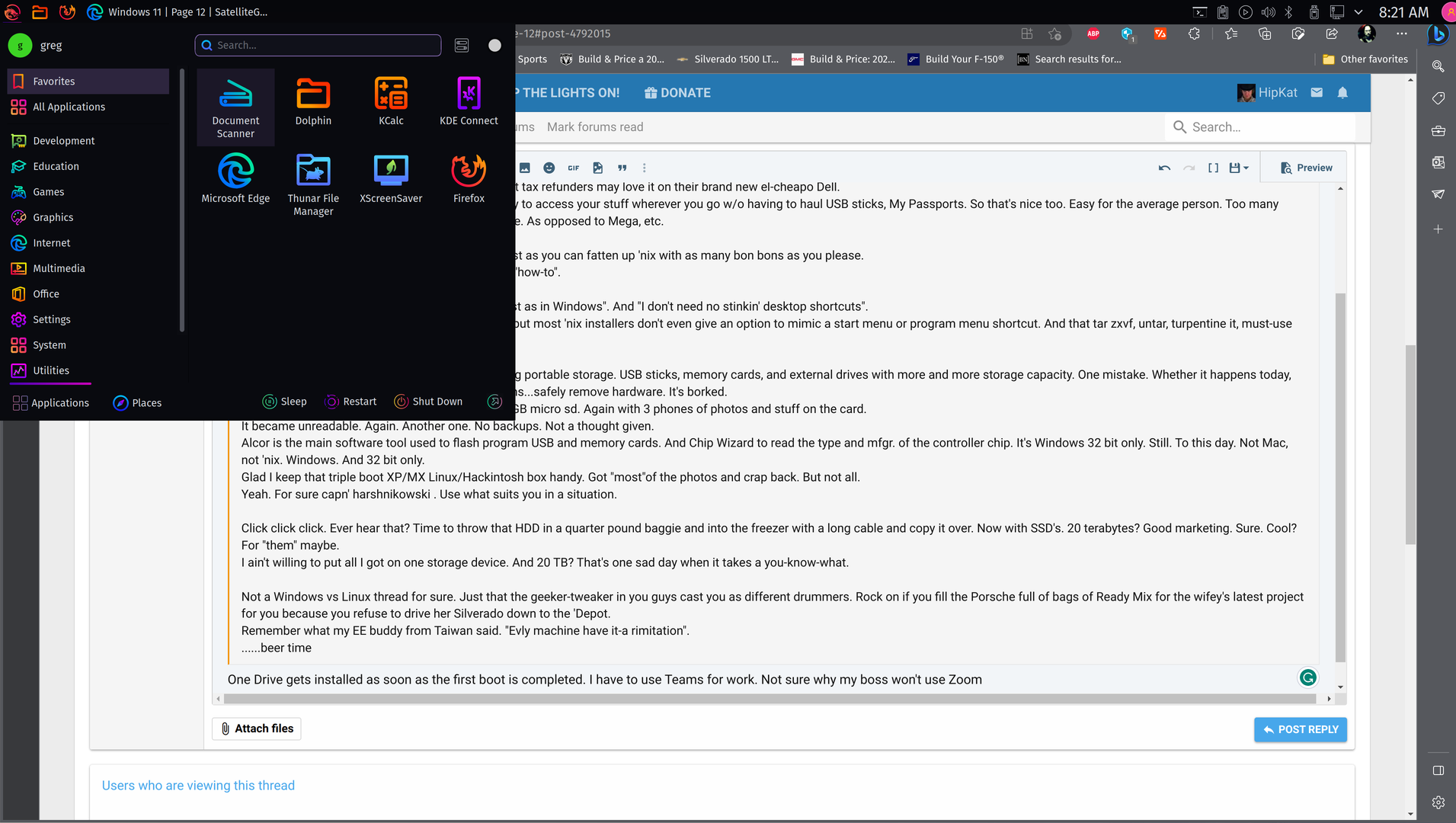
Task: Select All Applications category
Action: 88,107
